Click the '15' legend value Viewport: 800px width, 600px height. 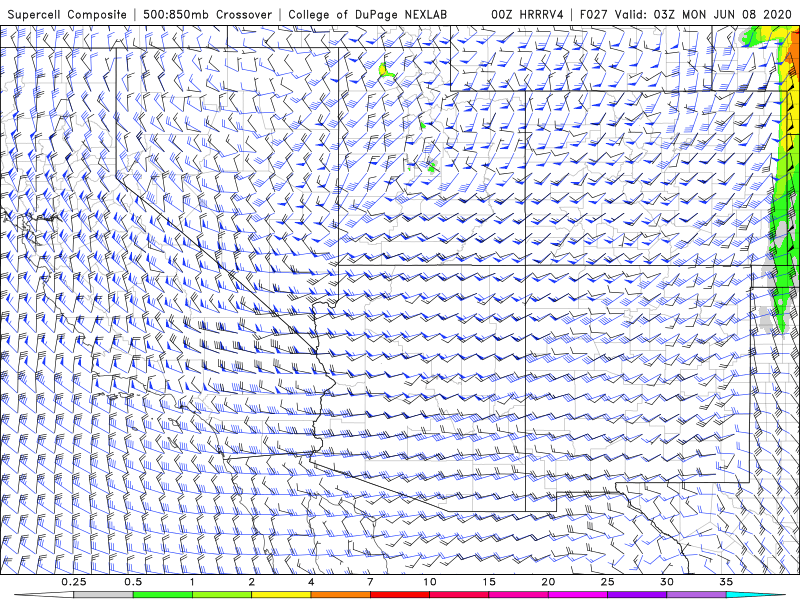[x=489, y=582]
